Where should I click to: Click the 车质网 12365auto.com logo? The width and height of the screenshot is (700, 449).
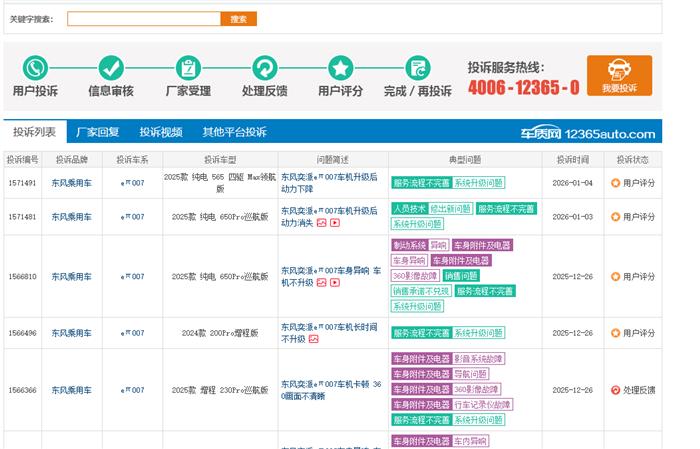click(x=587, y=133)
